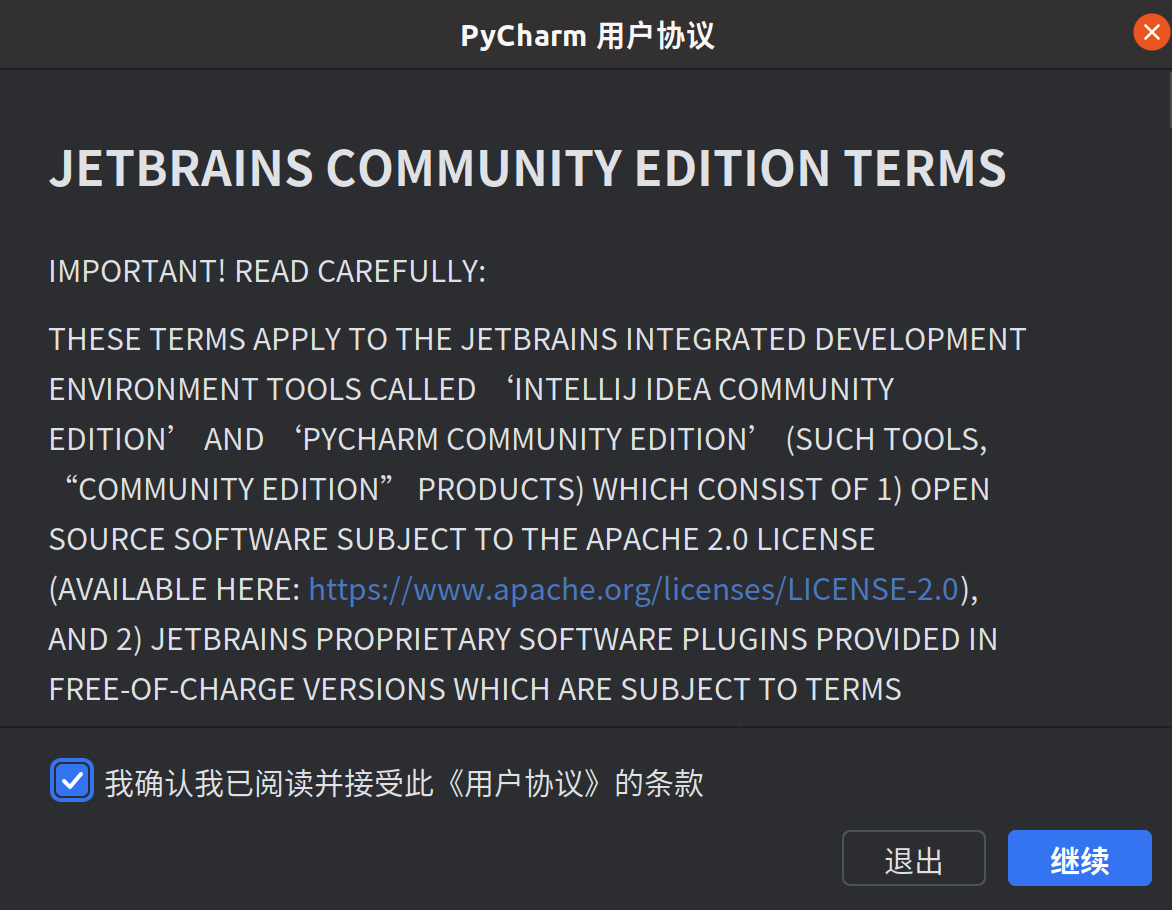Screen dimensions: 1172x910
Task: Click the 'IMPORTANT! READ CAREFULLY:' line
Action: pos(267,271)
